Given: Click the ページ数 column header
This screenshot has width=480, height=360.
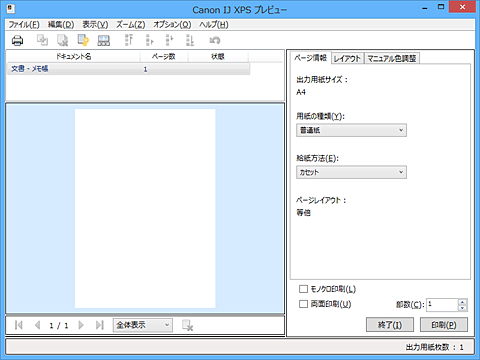Looking at the screenshot, I should 164,56.
